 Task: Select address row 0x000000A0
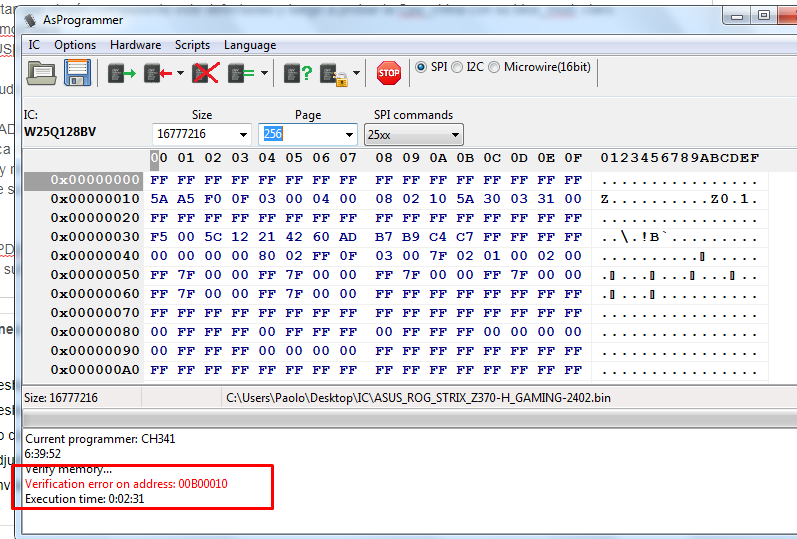[x=95, y=370]
